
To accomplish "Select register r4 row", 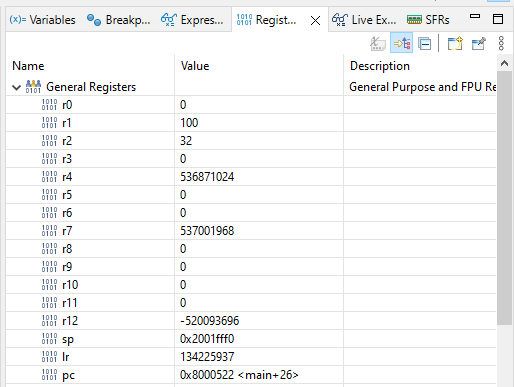I will tap(251, 177).
